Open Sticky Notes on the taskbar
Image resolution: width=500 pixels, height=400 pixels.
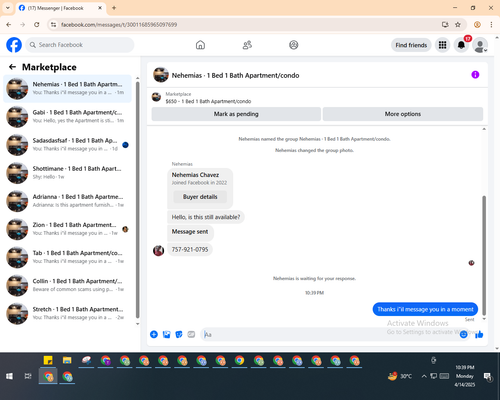pyautogui.click(x=48, y=360)
